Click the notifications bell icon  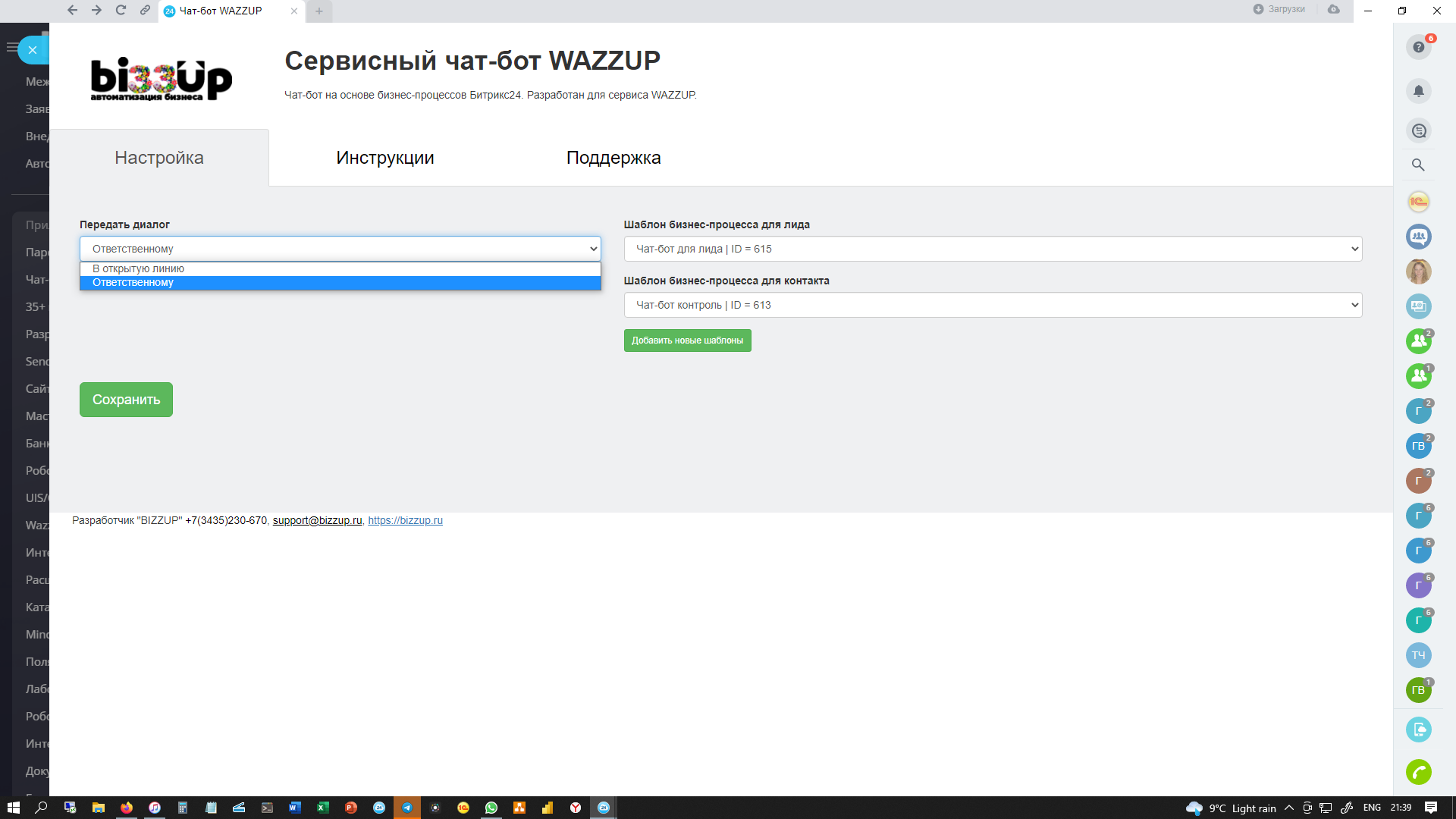1418,91
